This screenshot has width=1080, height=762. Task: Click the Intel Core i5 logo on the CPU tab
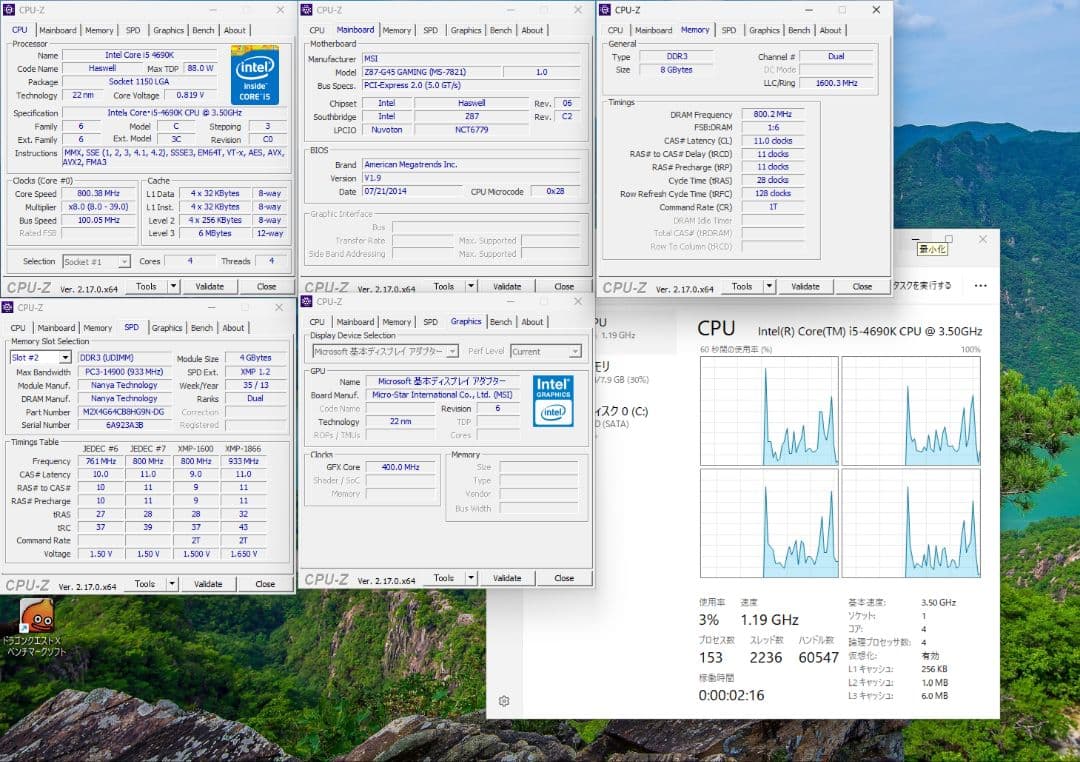click(255, 75)
